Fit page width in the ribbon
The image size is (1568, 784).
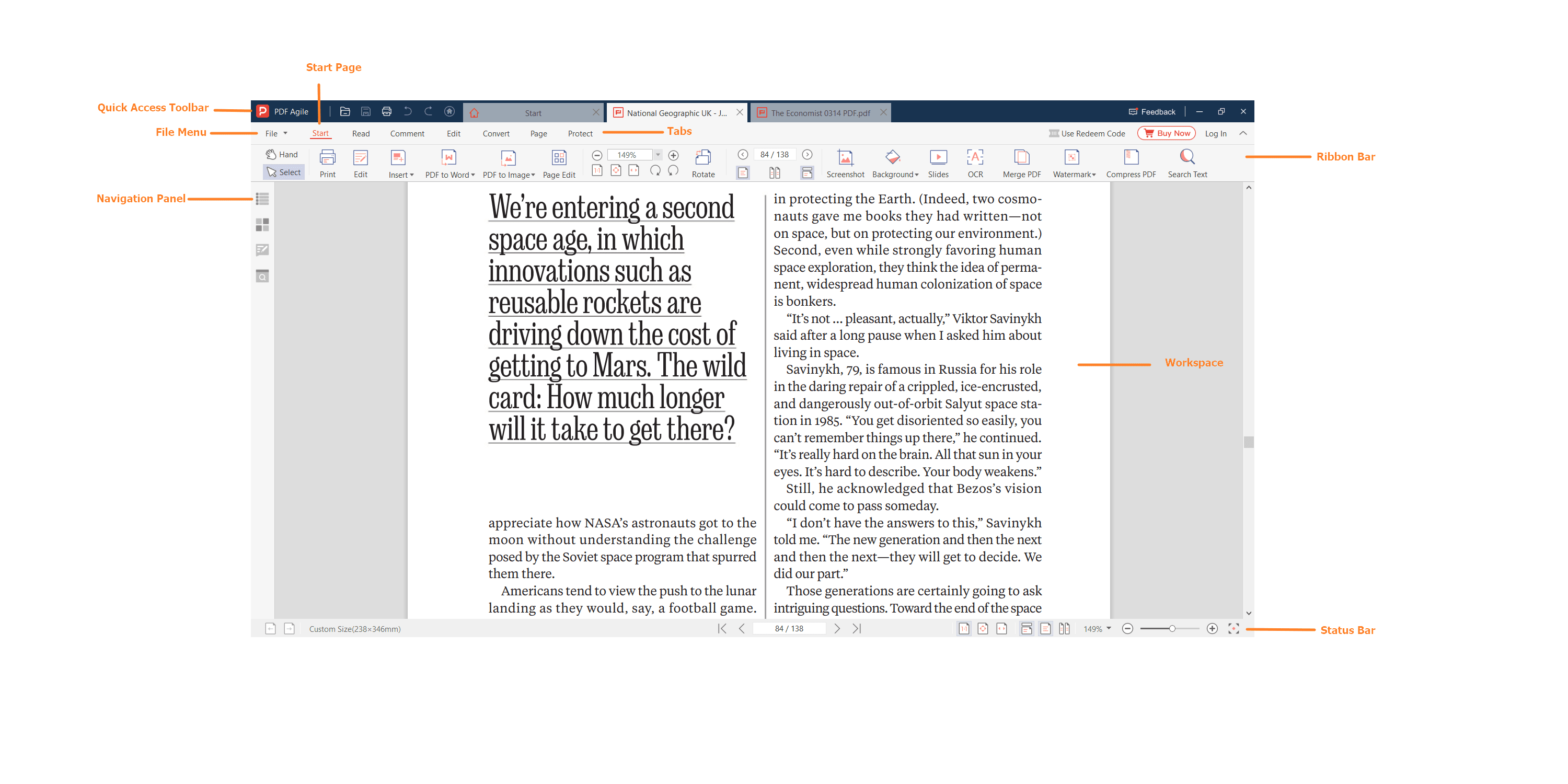pyautogui.click(x=633, y=171)
